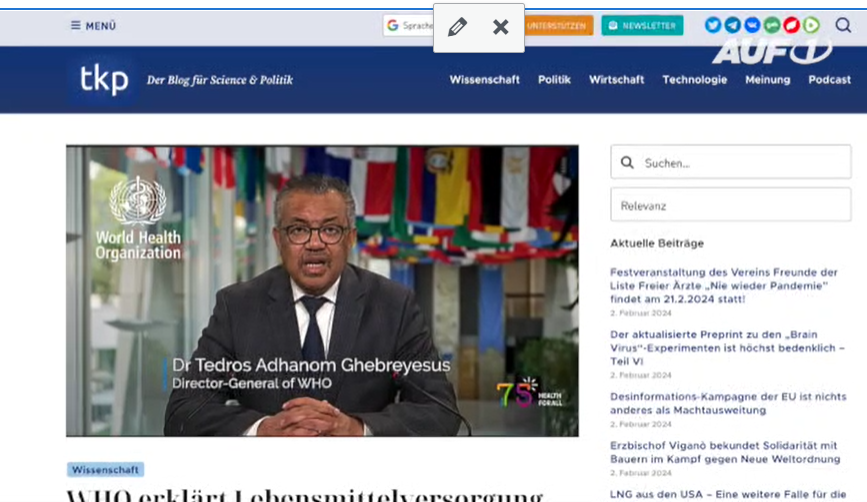Open the Twitter social icon

click(713, 25)
